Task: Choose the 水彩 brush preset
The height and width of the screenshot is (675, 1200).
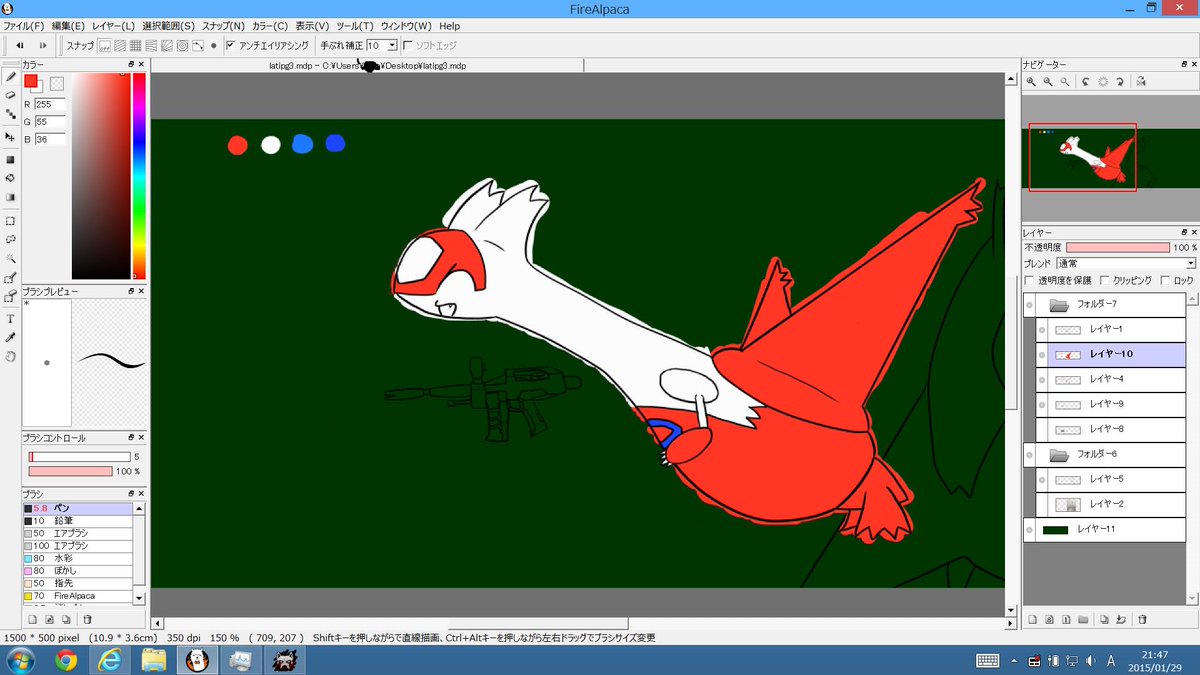Action: [x=78, y=558]
